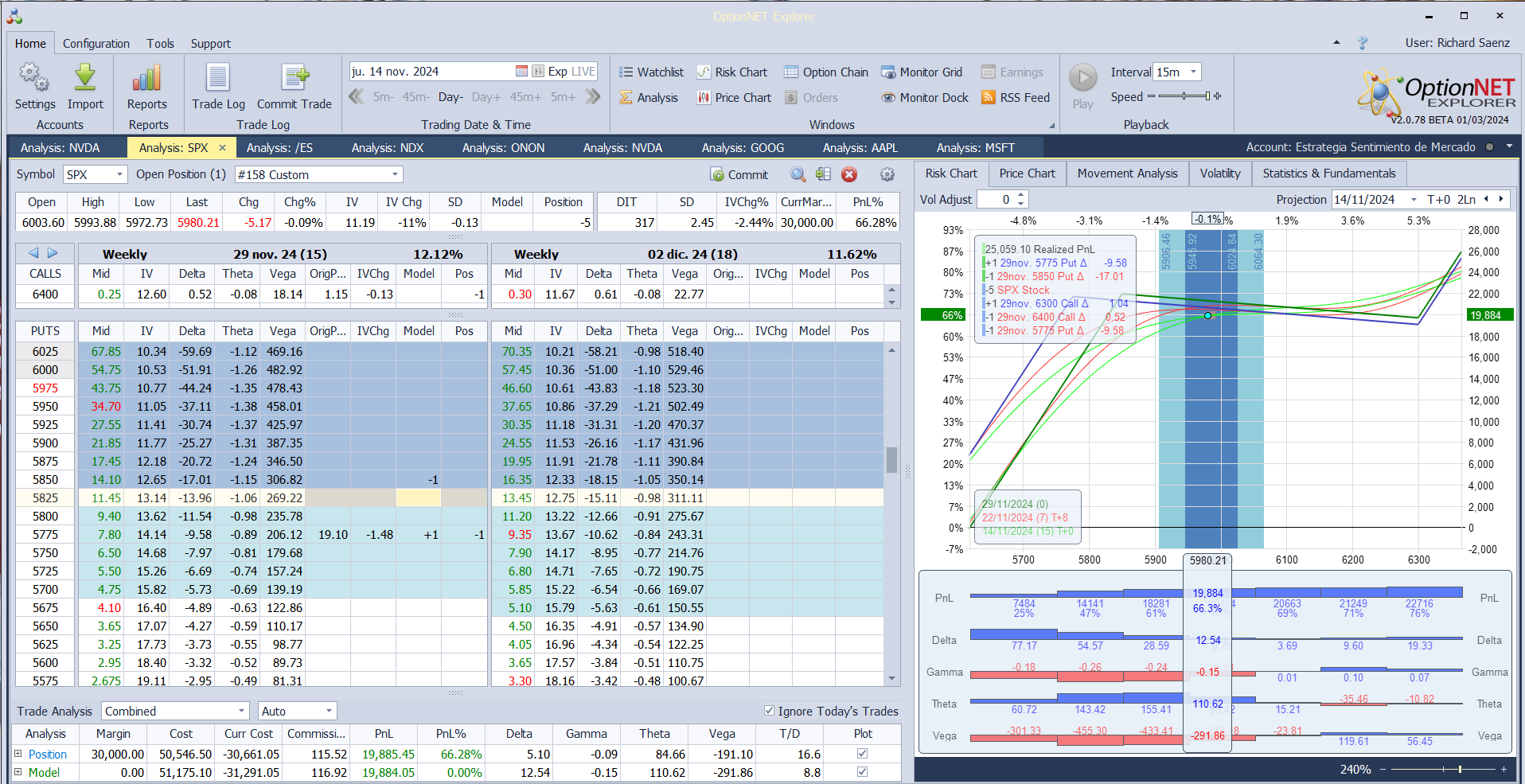The image size is (1525, 784).
Task: Toggle the Realized PnL legend entry
Action: 1039,249
